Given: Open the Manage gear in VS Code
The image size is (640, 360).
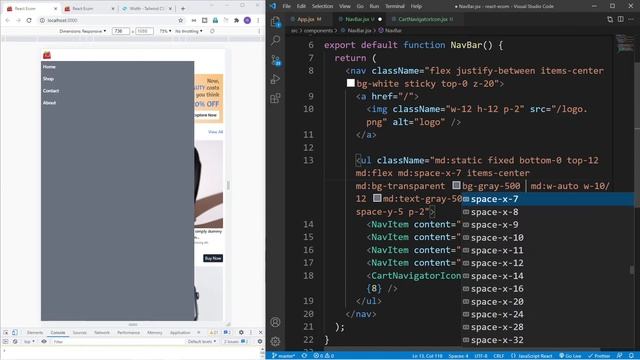Looking at the screenshot, I should [x=276, y=341].
